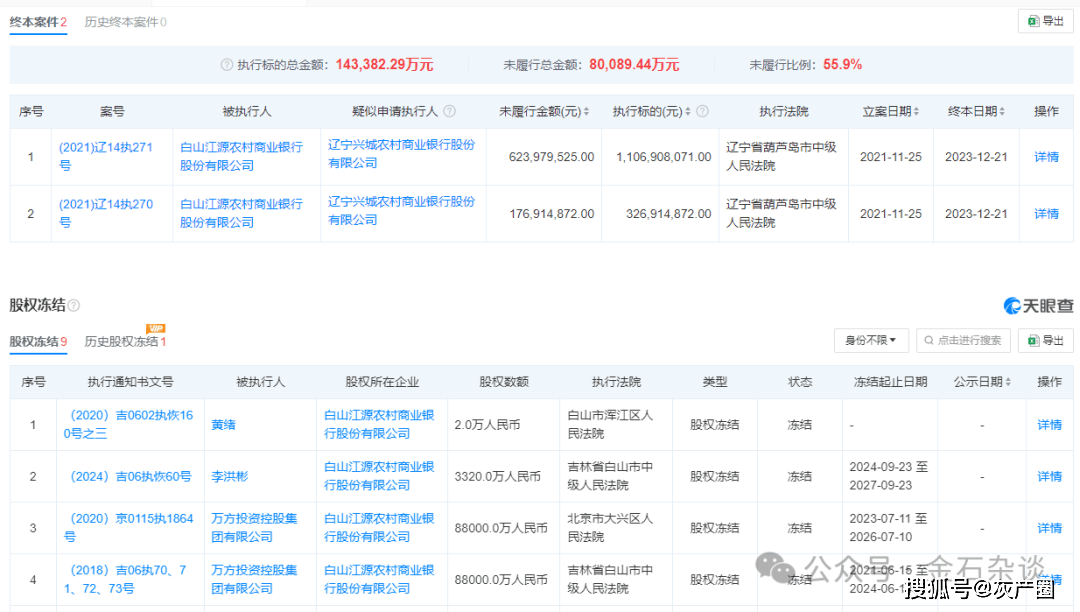Open the 身份不限 dropdown filter

click(871, 340)
